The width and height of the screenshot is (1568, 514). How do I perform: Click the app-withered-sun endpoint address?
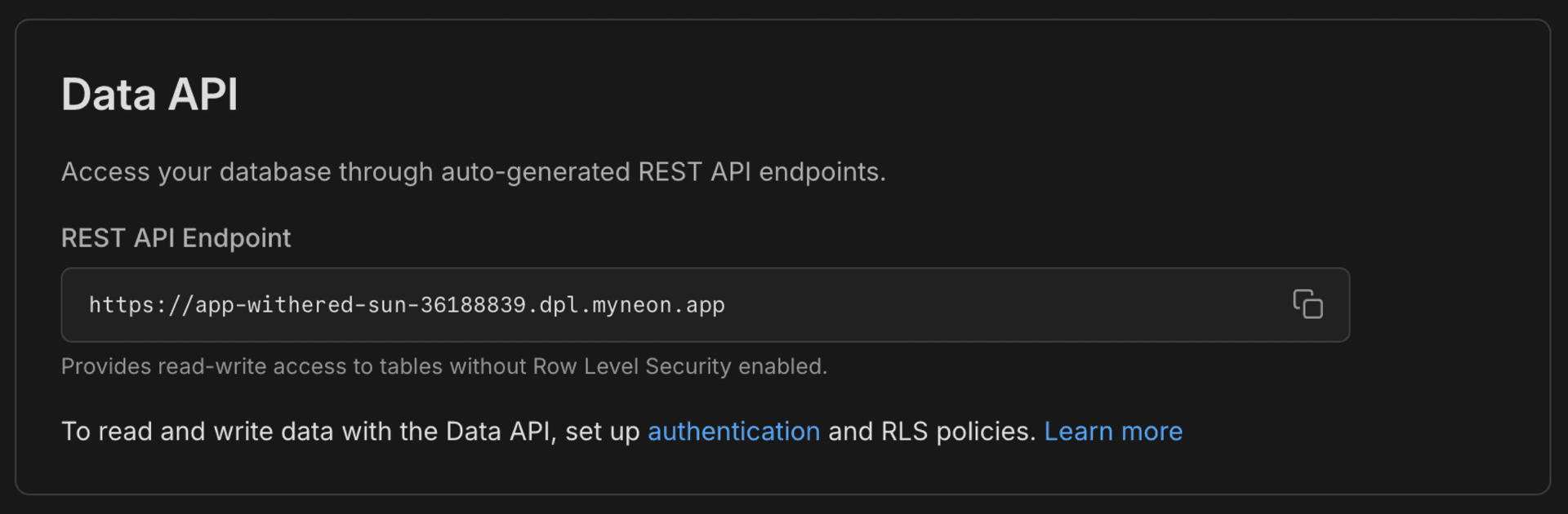pyautogui.click(x=406, y=304)
